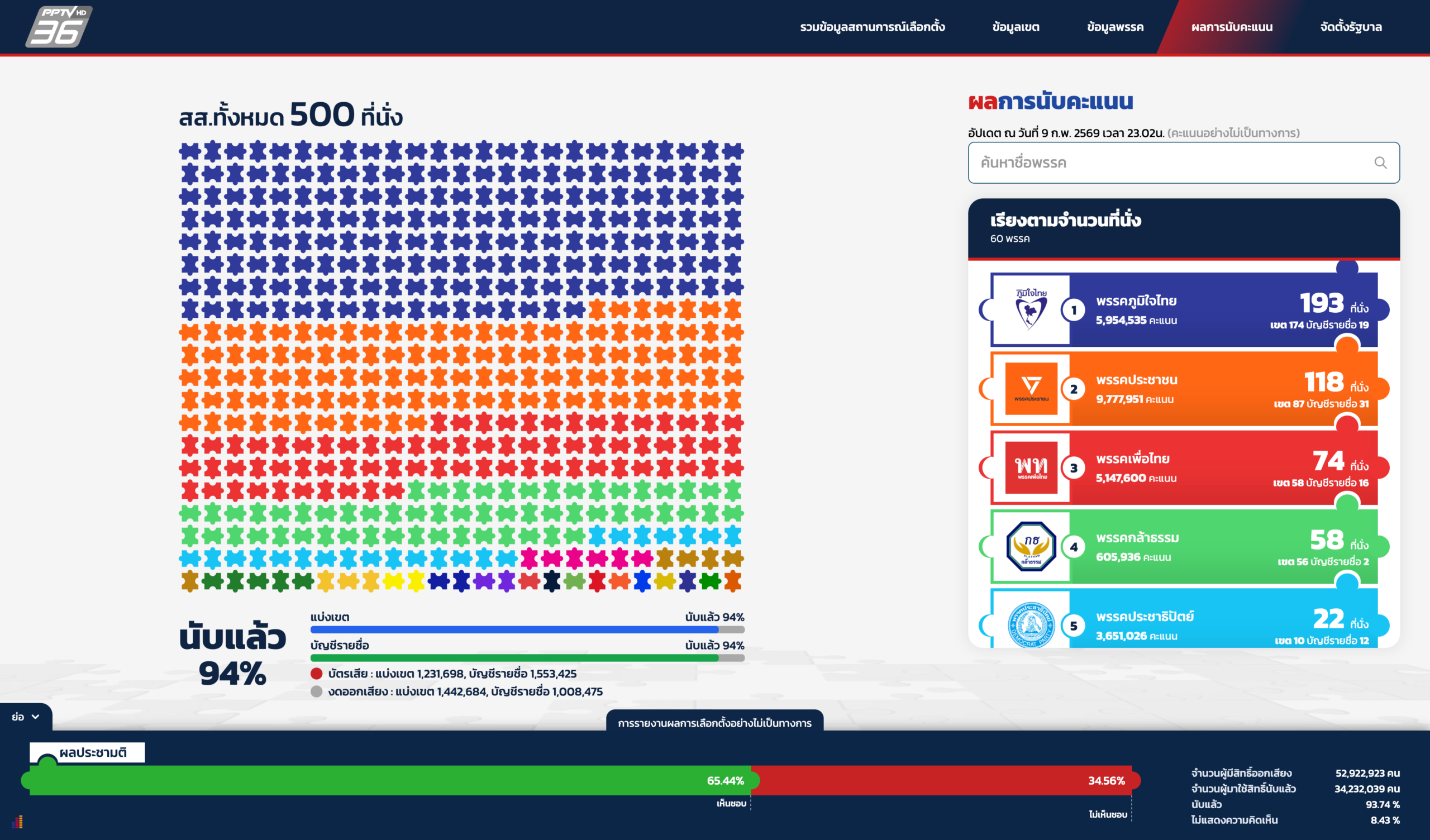Screen dimensions: 1430x840
Task: Select the ผลการนับคะแนน tab
Action: [1231, 27]
